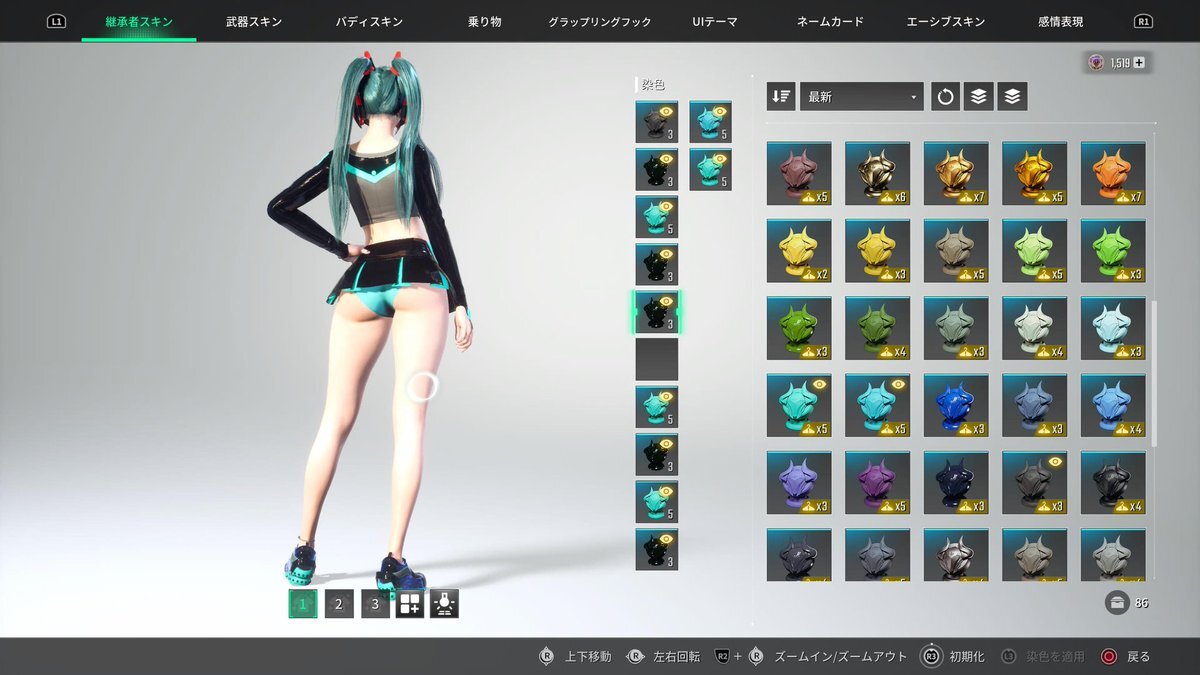Select preset slot 2
Screen dimensions: 1200x675
pos(339,604)
